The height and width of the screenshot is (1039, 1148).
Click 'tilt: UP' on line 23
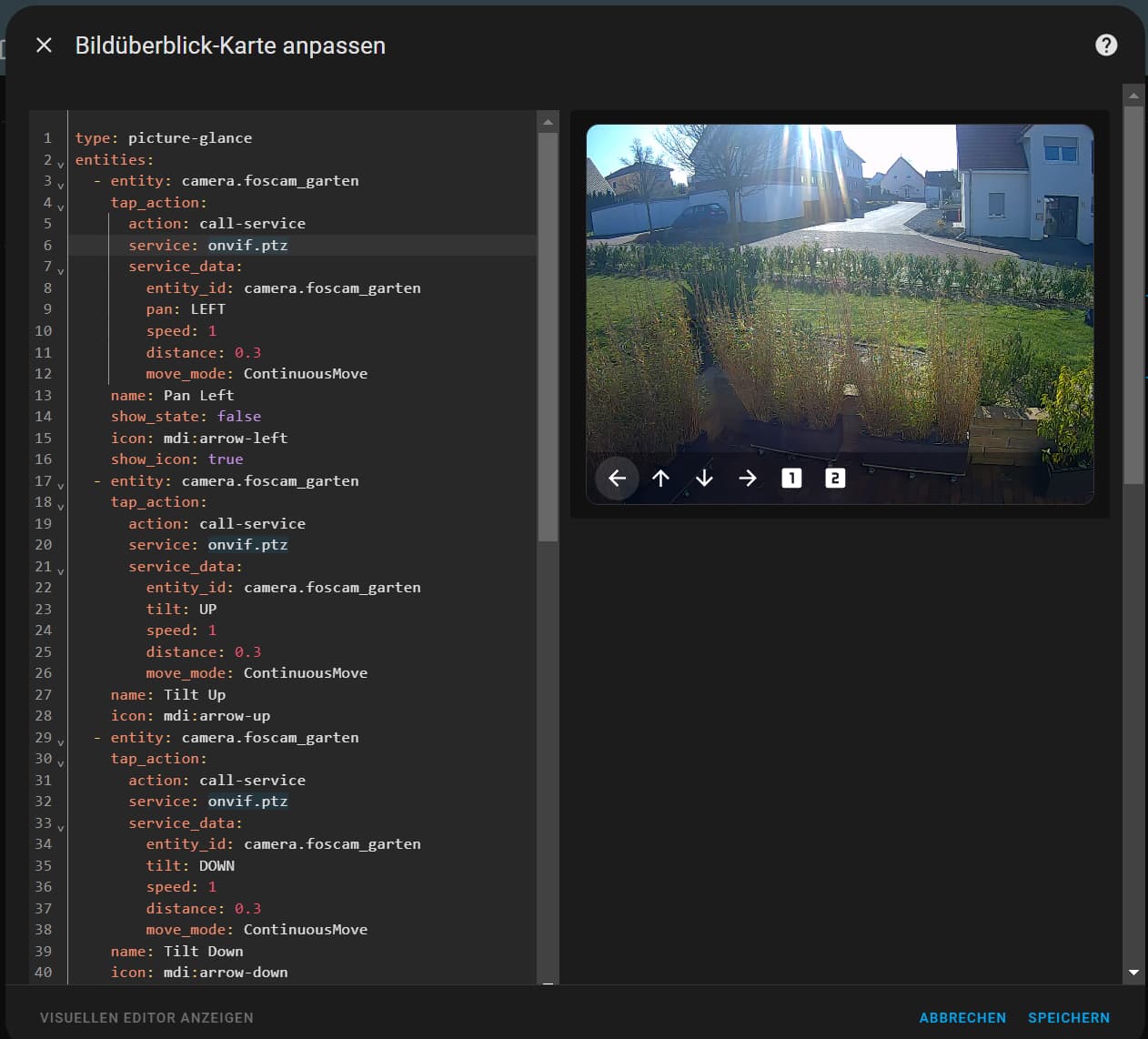pyautogui.click(x=181, y=609)
